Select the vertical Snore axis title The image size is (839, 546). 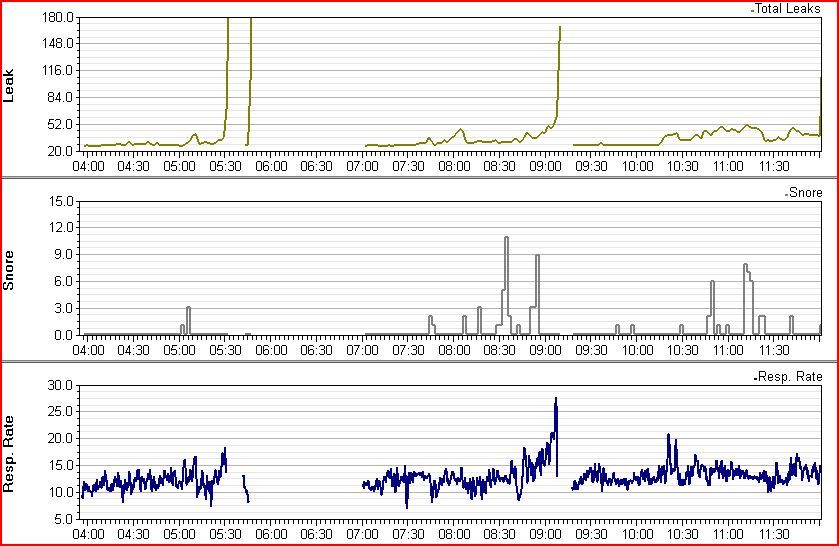coord(9,270)
